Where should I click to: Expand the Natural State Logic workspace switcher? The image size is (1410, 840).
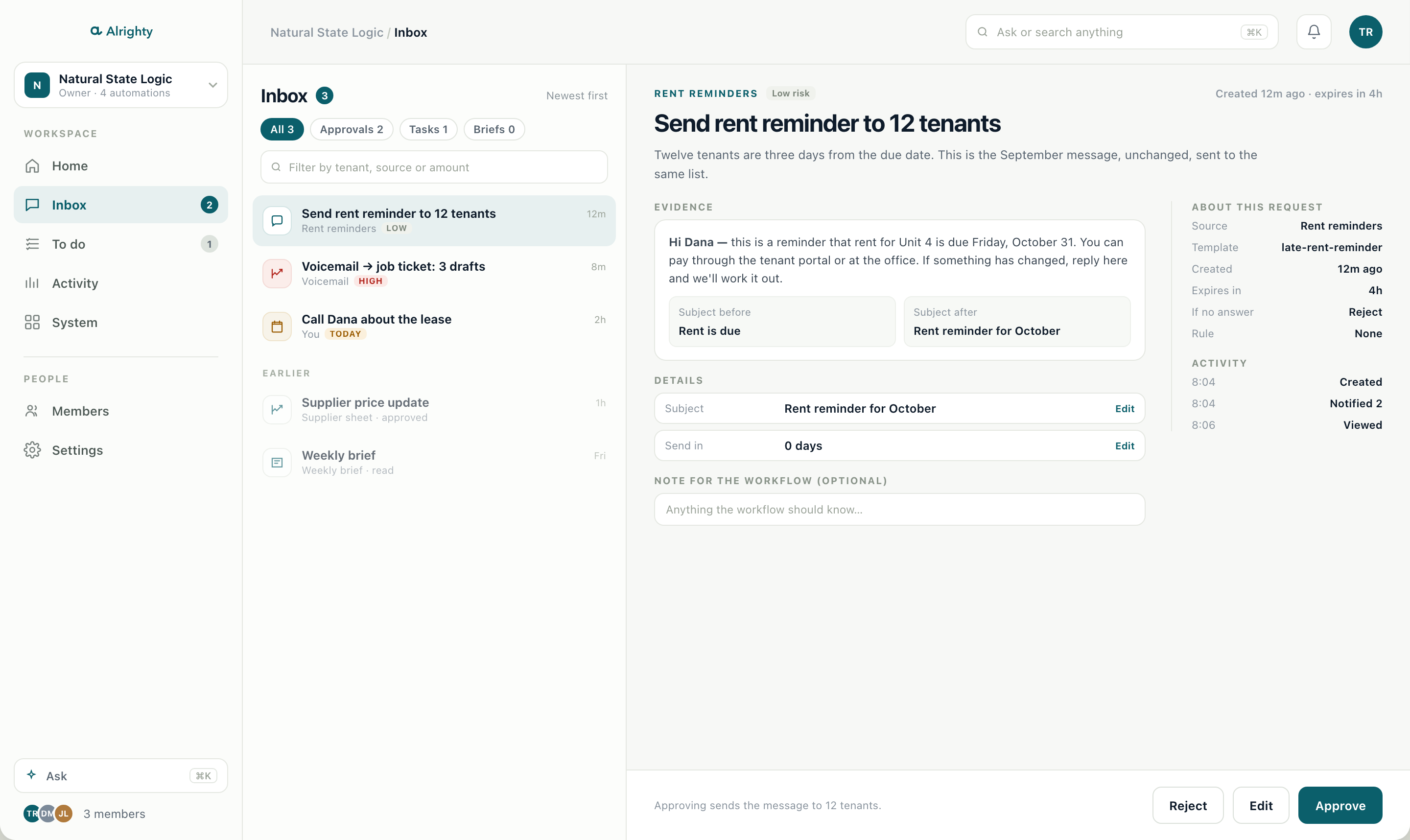[x=120, y=85]
